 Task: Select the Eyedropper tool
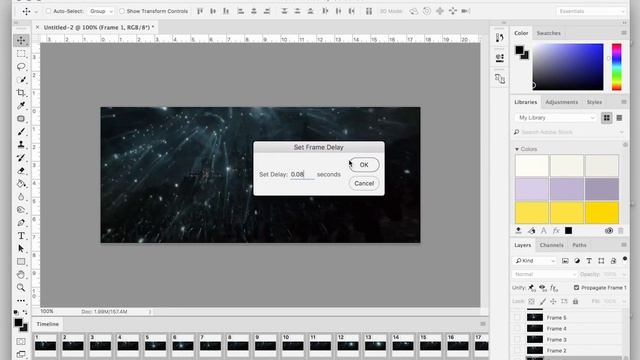(21, 106)
